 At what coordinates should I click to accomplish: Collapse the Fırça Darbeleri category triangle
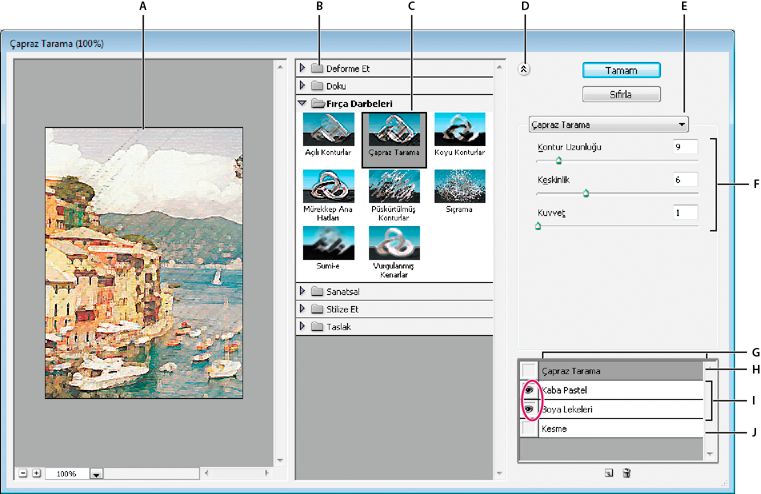tap(302, 103)
